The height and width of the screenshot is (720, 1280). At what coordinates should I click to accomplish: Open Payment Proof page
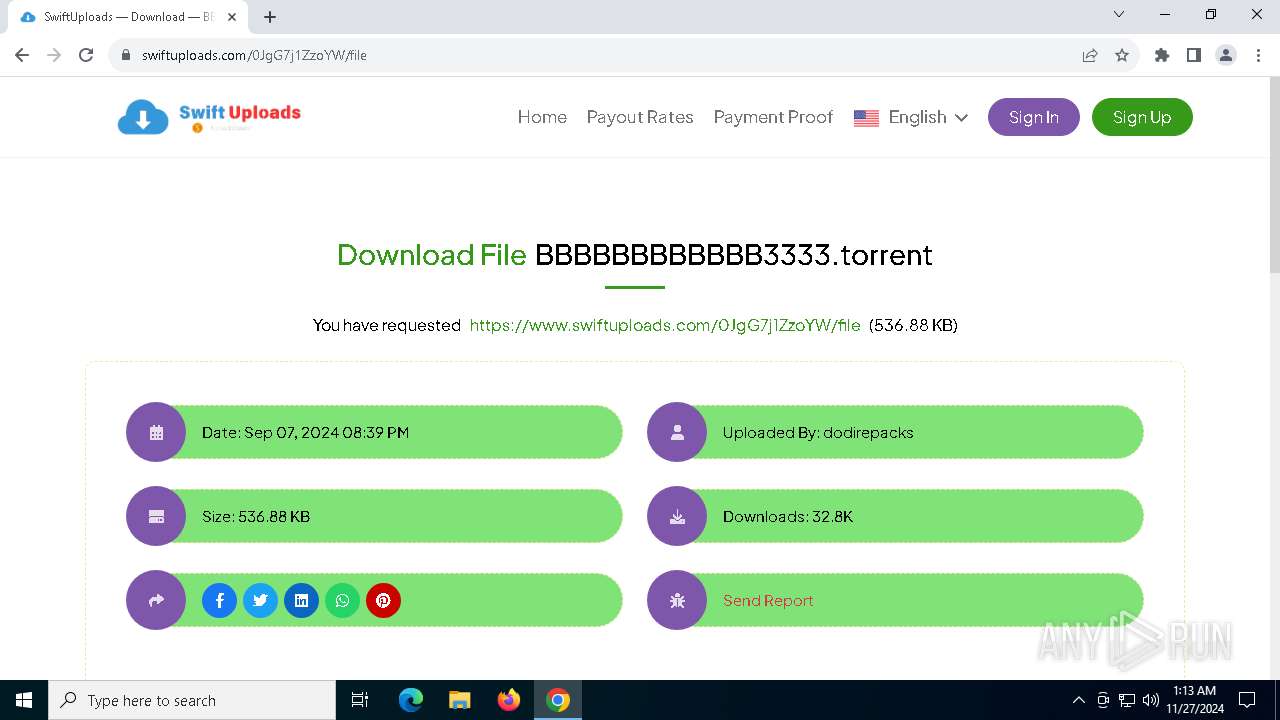tap(773, 117)
